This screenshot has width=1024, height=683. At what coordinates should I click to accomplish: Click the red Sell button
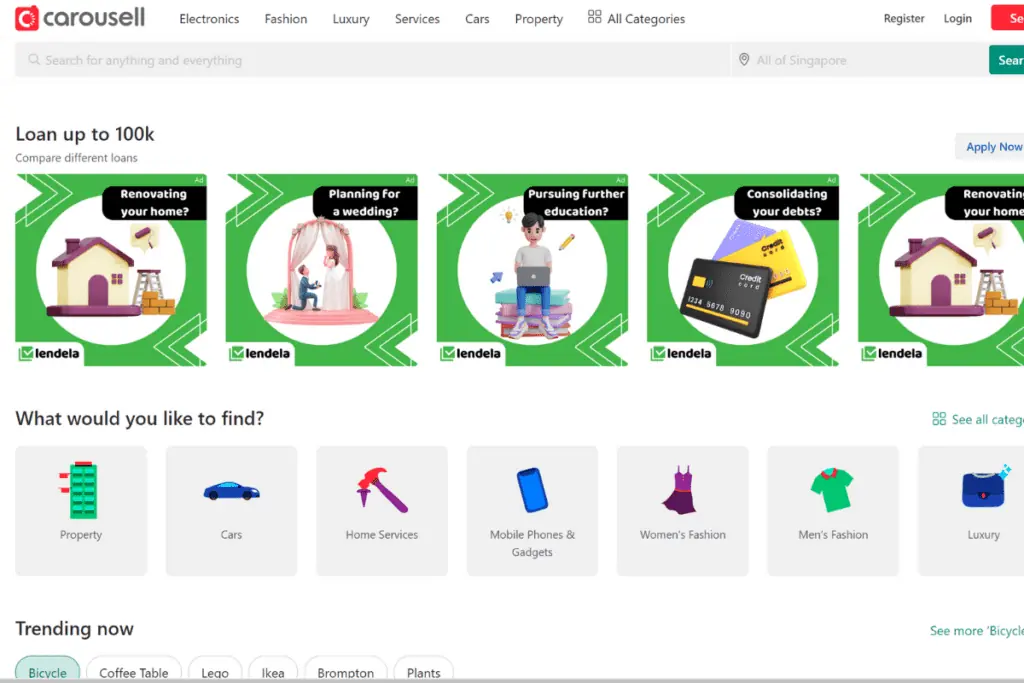(1007, 18)
